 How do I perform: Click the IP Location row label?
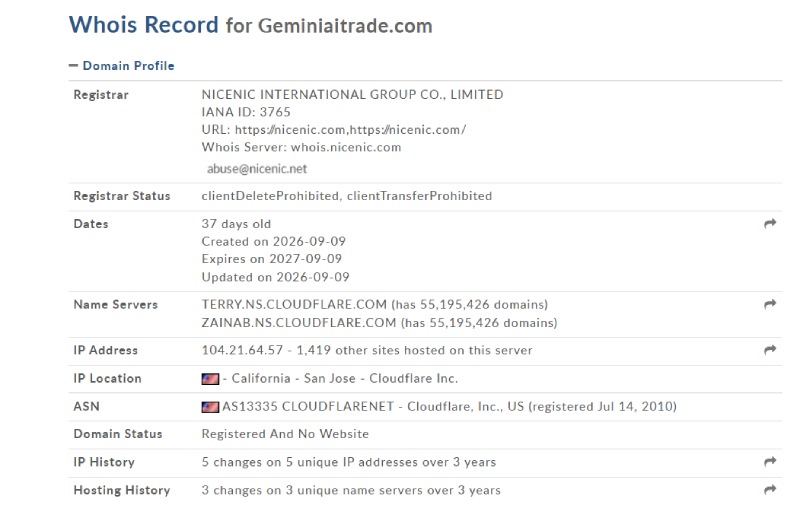pyautogui.click(x=108, y=378)
